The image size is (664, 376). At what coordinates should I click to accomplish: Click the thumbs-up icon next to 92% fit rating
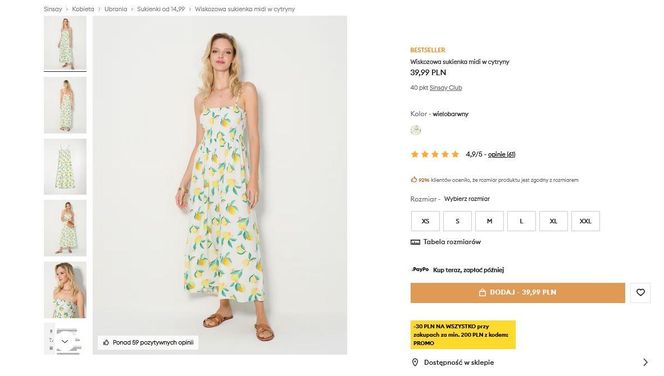[x=414, y=180]
